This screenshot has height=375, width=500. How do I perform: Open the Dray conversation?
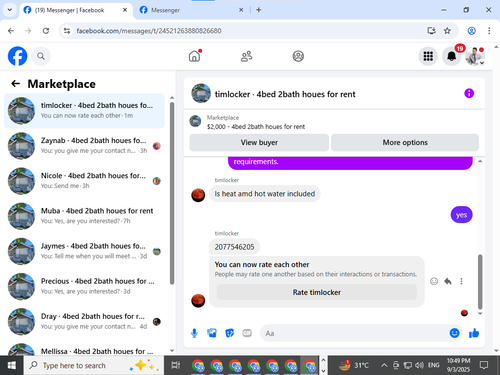84,321
